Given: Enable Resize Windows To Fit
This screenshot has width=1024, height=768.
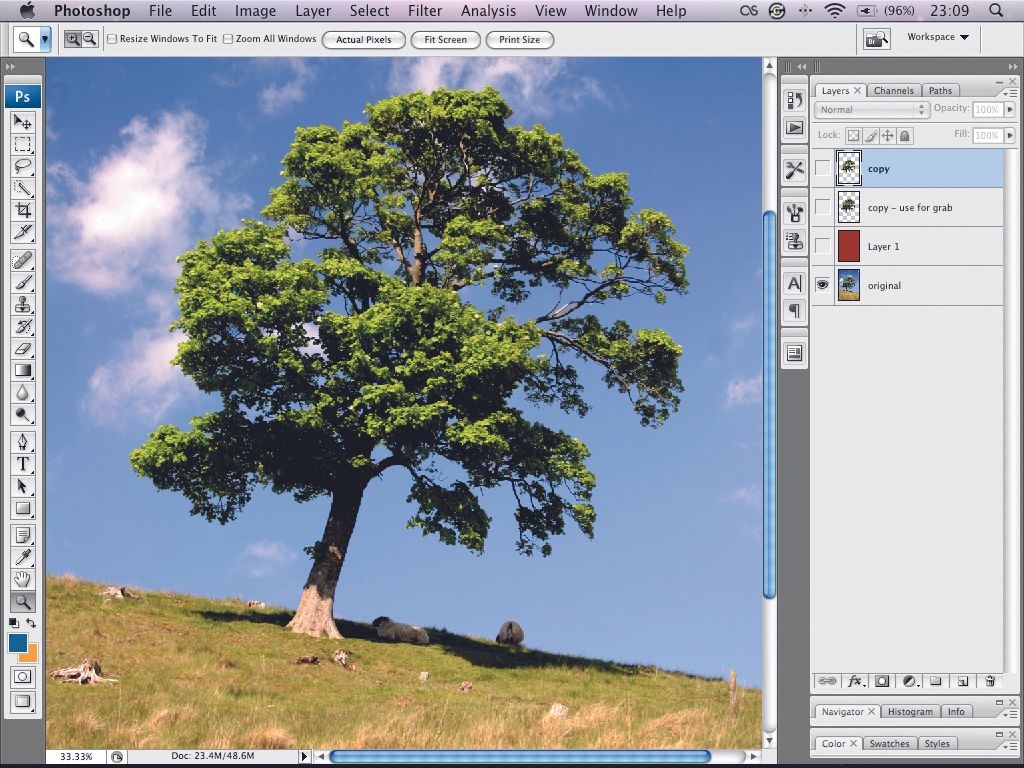Looking at the screenshot, I should tap(112, 40).
